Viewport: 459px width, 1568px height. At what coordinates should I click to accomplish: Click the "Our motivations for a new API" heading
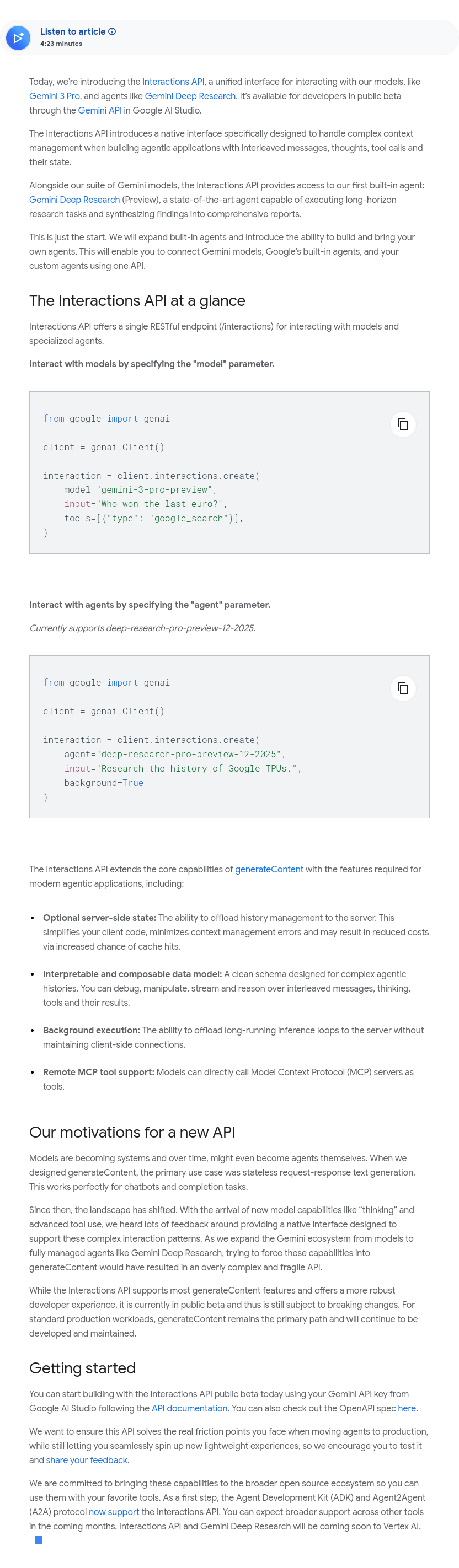132,1131
